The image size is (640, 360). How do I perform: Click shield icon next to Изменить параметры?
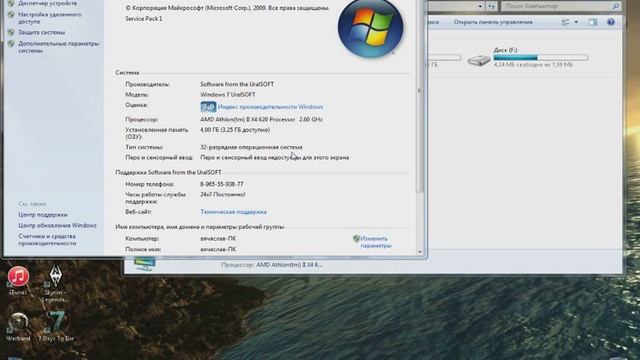click(356, 239)
